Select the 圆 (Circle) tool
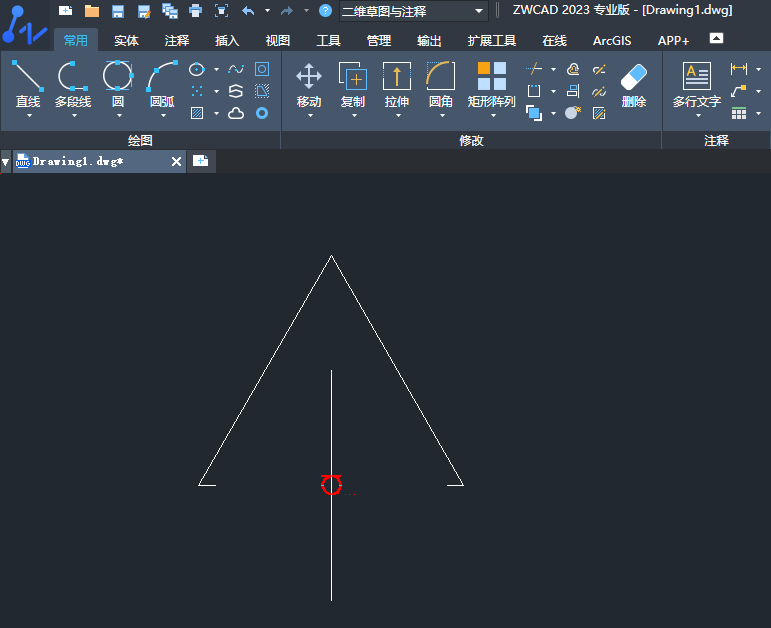 [118, 84]
